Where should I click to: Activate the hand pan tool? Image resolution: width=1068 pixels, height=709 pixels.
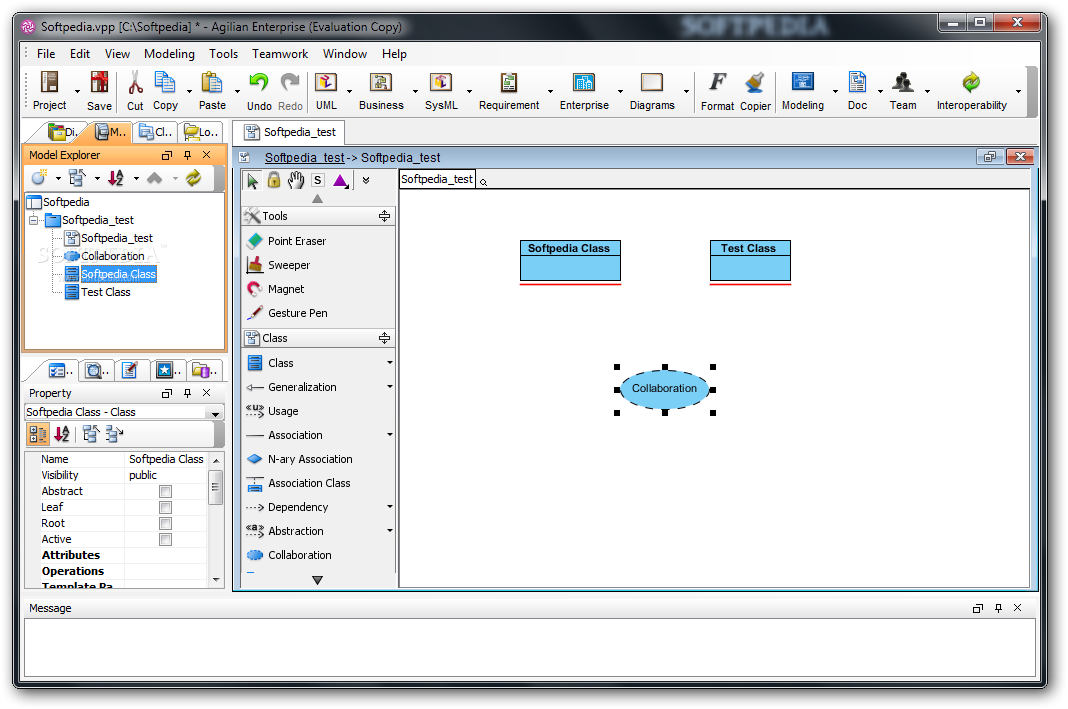(296, 180)
